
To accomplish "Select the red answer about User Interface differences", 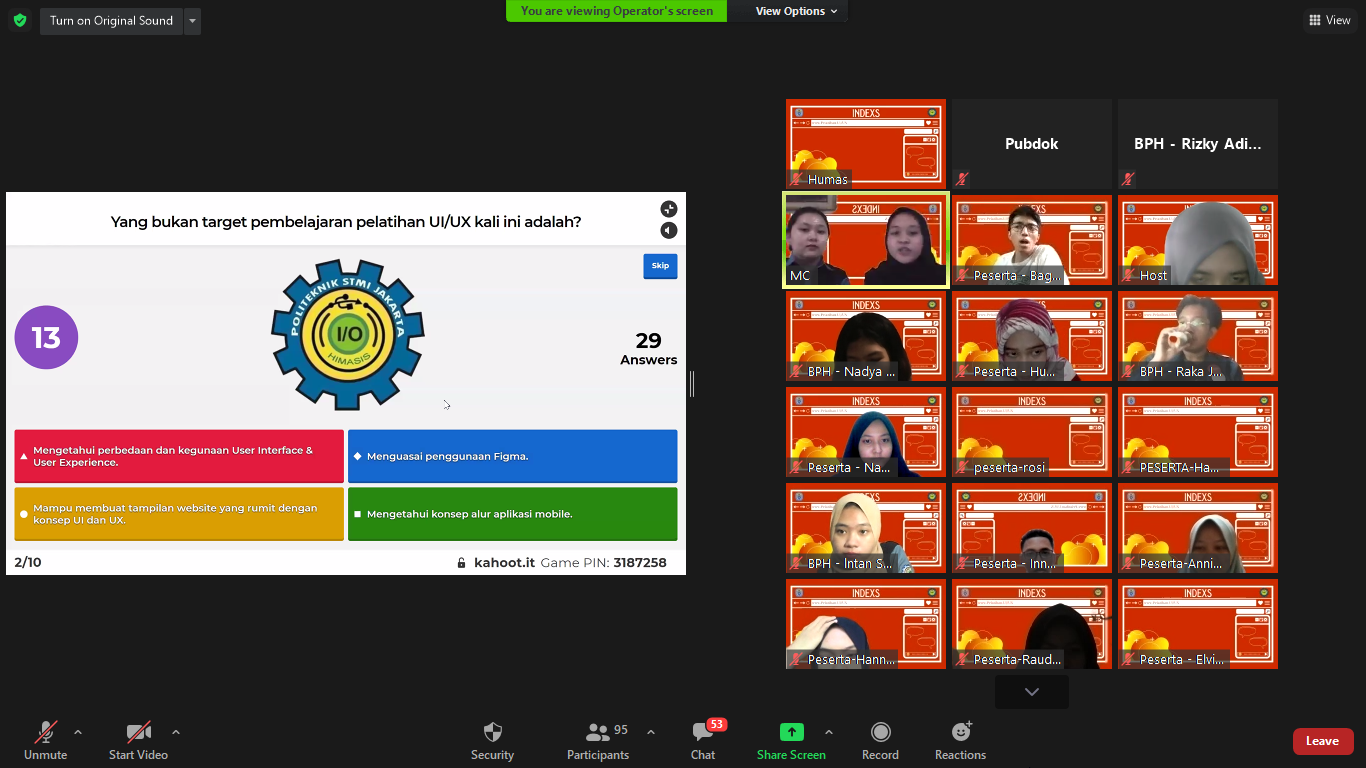I will click(179, 456).
